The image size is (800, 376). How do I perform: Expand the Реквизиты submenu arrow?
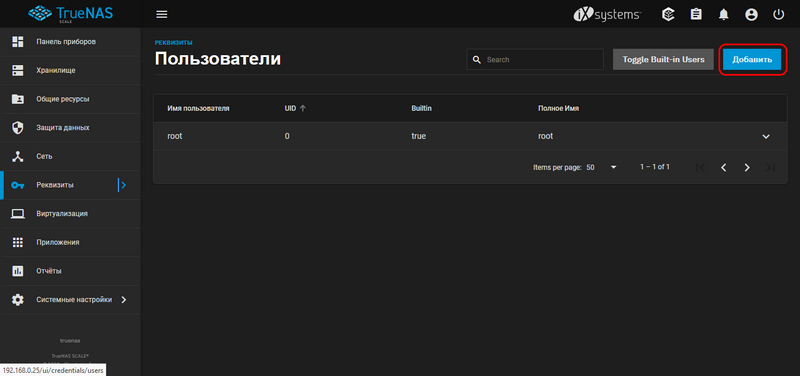pos(122,185)
